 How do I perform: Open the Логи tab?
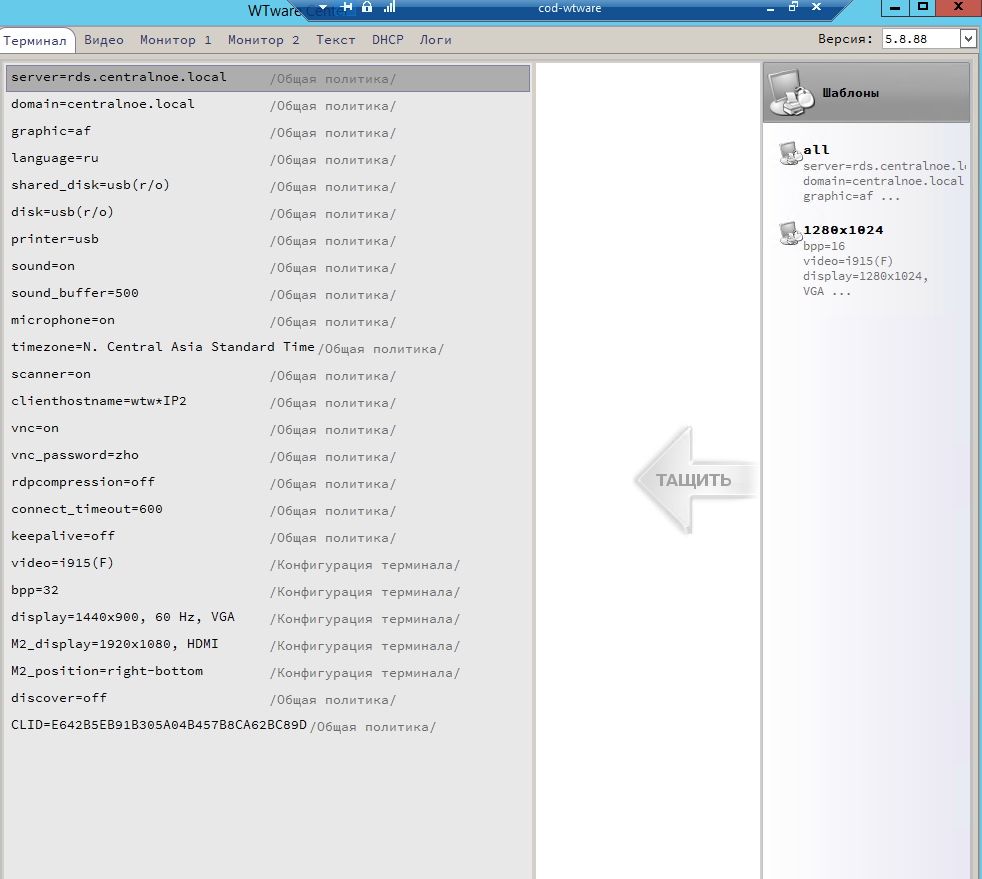pos(435,40)
